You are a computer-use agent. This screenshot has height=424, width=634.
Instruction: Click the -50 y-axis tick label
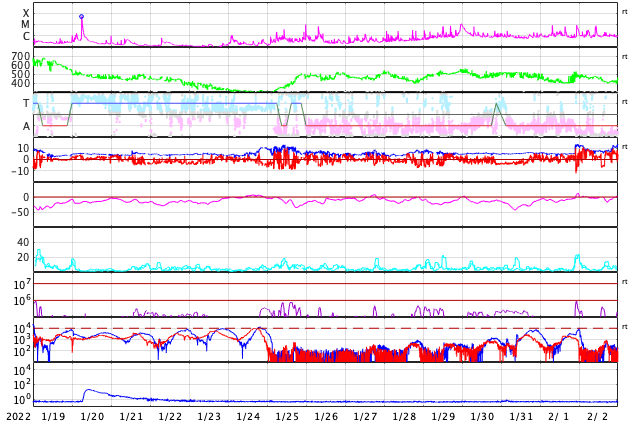pyautogui.click(x=20, y=212)
